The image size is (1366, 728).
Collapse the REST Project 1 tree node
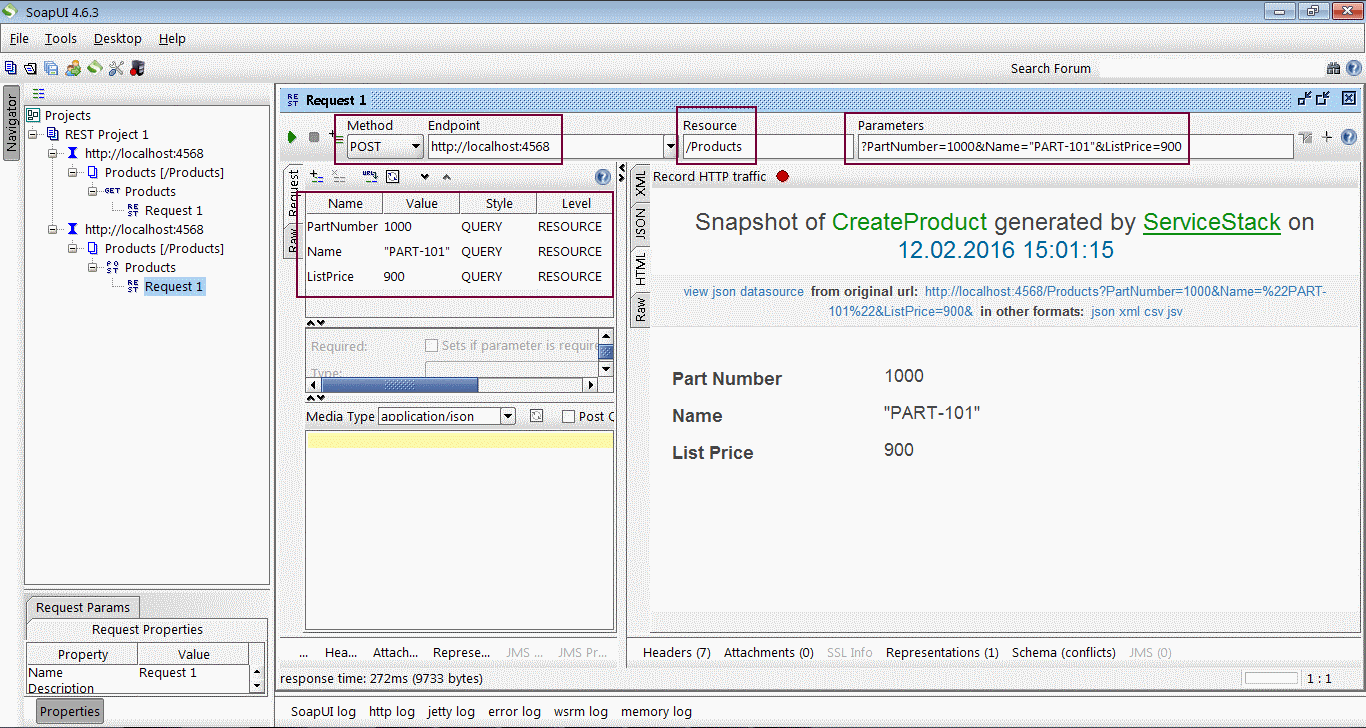33,134
